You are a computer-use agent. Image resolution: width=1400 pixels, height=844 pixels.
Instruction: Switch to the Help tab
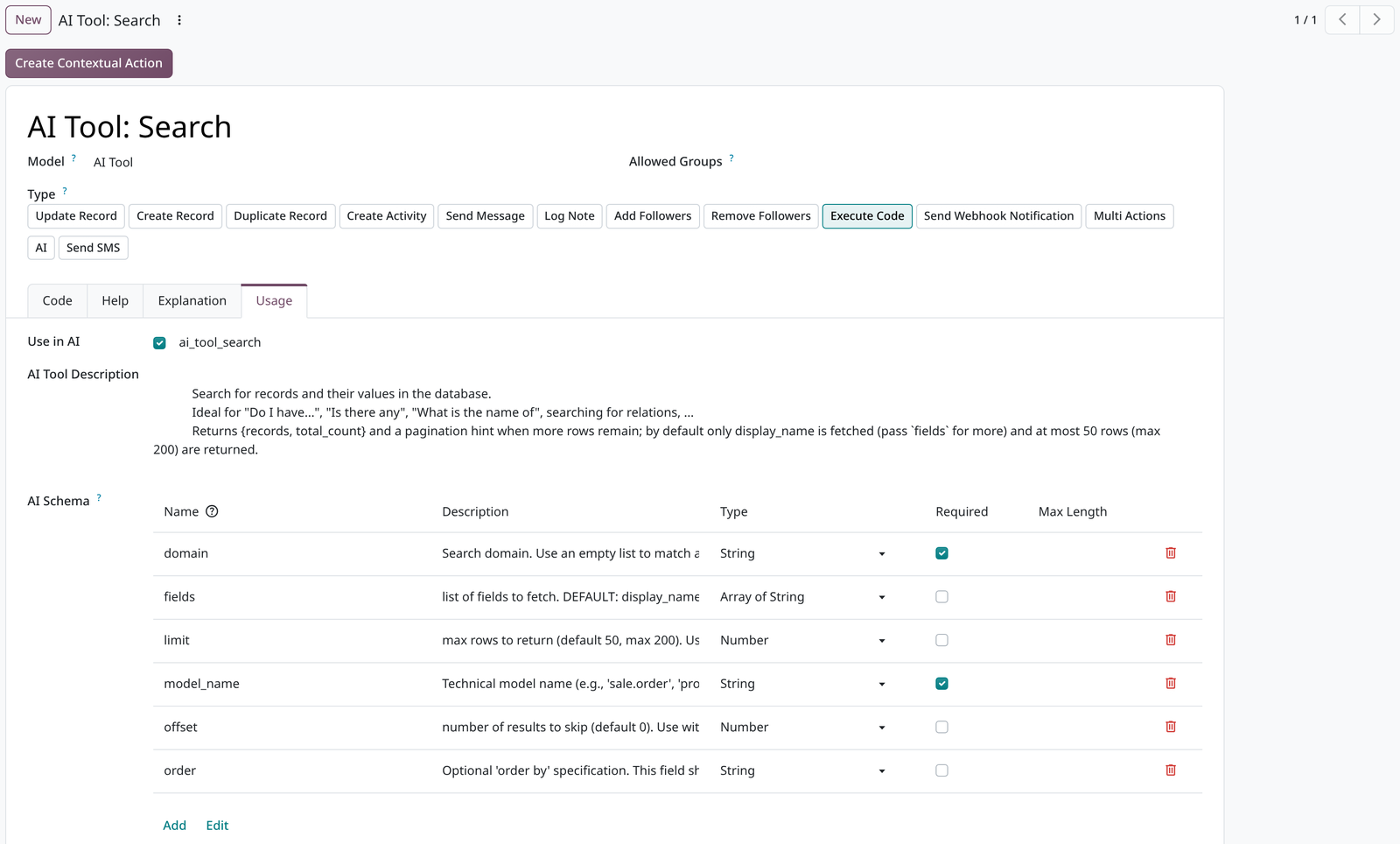tap(115, 300)
